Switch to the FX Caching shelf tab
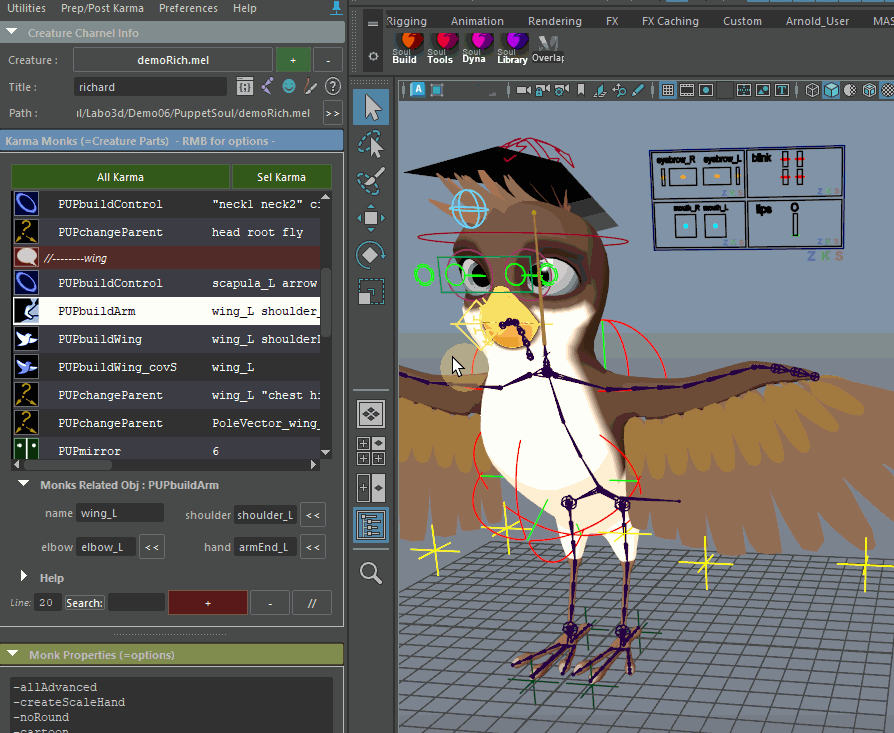The height and width of the screenshot is (733, 894). (x=670, y=21)
